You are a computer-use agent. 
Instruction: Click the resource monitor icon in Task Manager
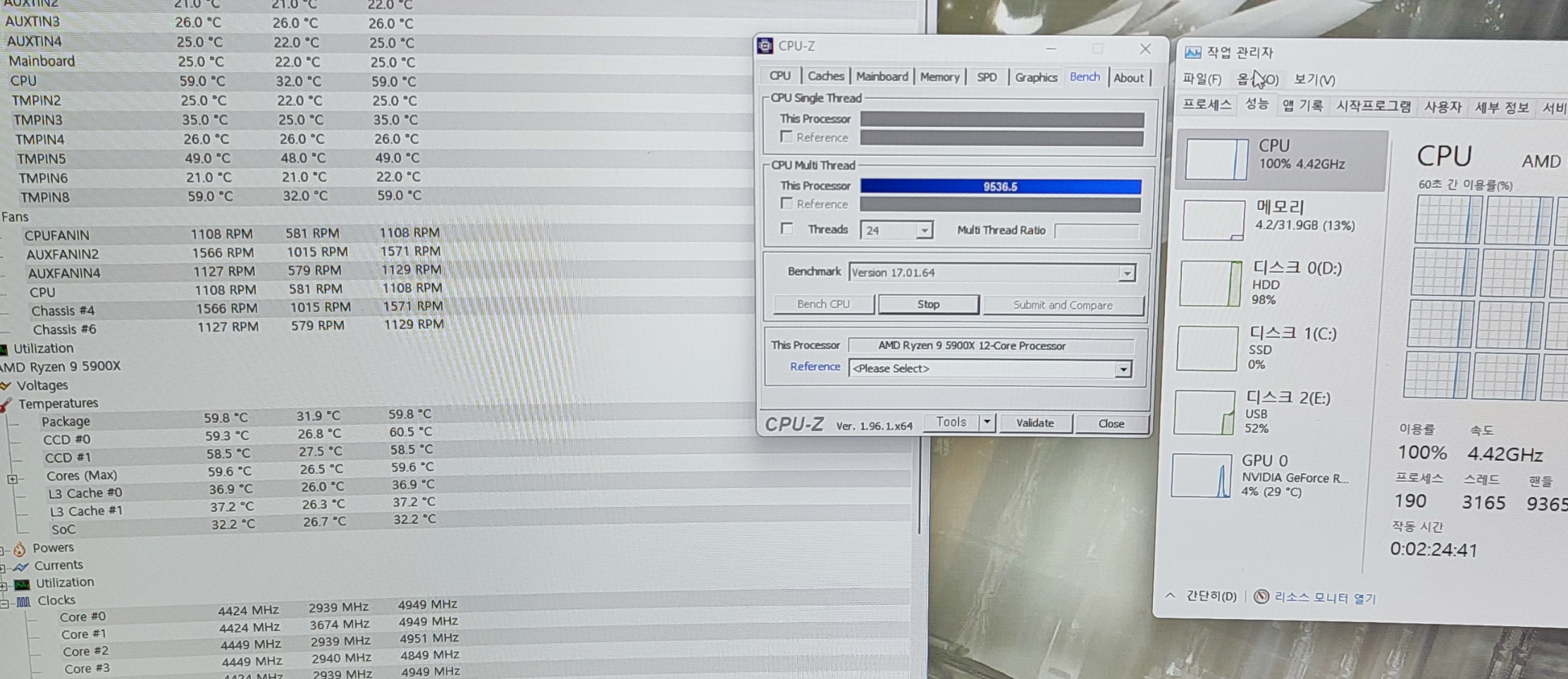point(1261,597)
